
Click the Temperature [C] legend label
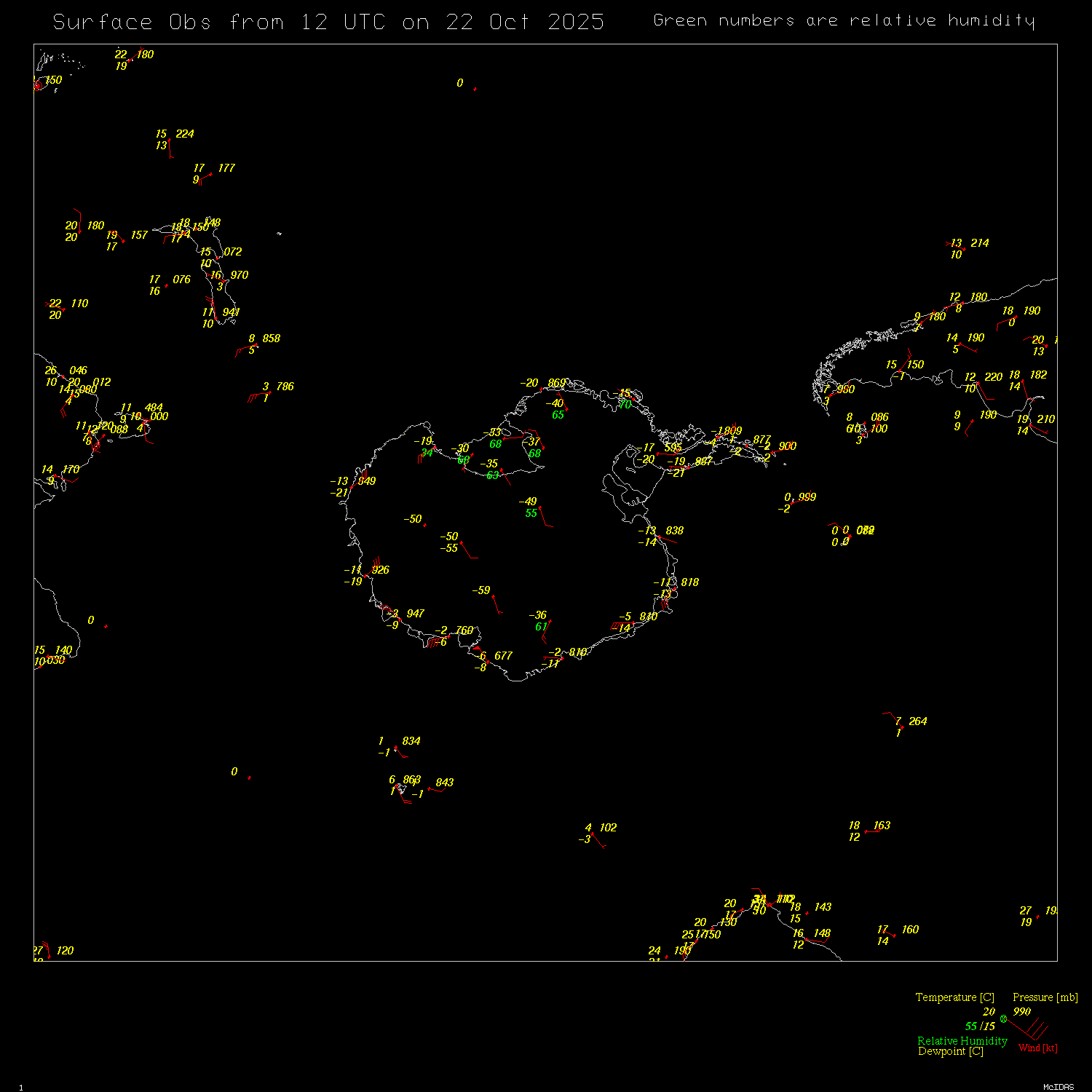(x=954, y=997)
